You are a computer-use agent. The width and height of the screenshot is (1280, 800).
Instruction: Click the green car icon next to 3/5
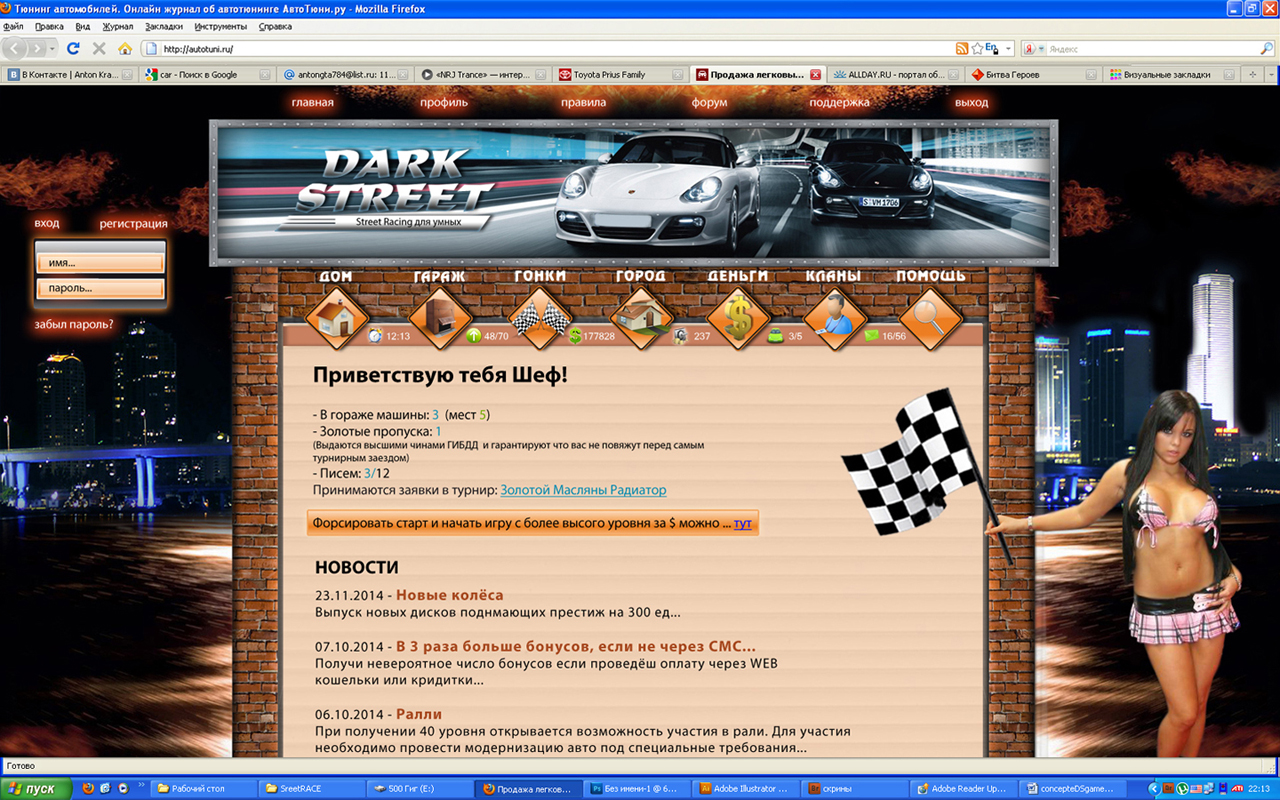pos(777,336)
